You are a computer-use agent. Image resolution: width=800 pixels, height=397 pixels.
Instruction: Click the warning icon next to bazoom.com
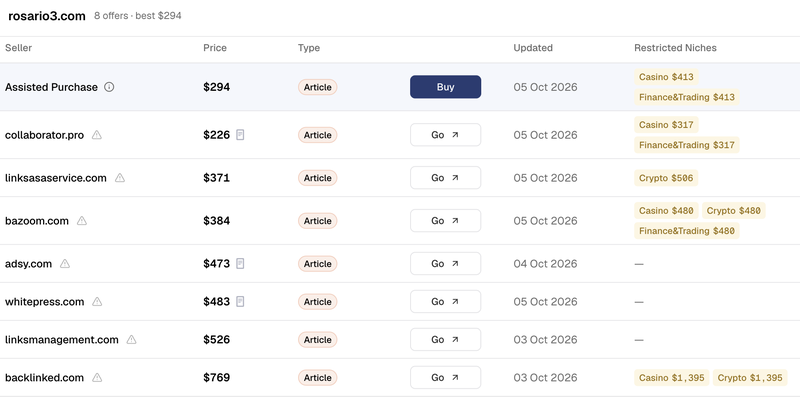(82, 220)
